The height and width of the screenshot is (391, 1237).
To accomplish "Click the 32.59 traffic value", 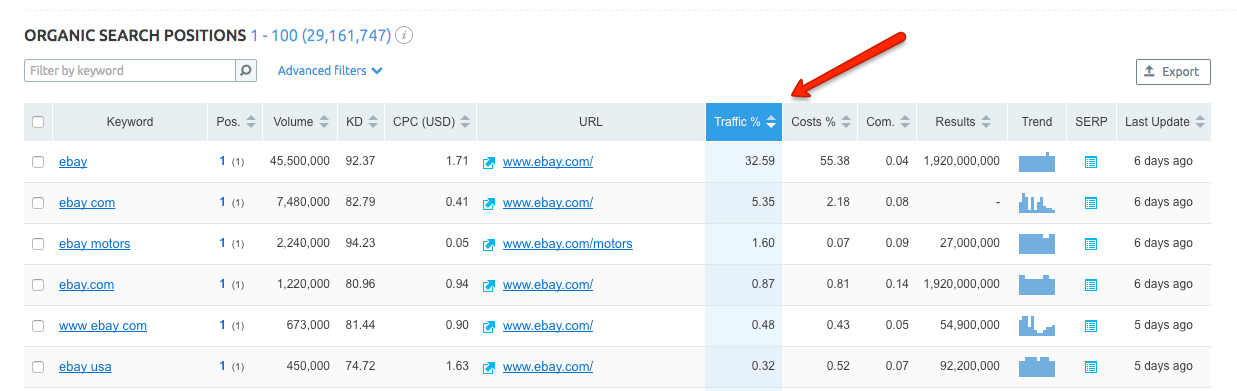I will pyautogui.click(x=760, y=162).
